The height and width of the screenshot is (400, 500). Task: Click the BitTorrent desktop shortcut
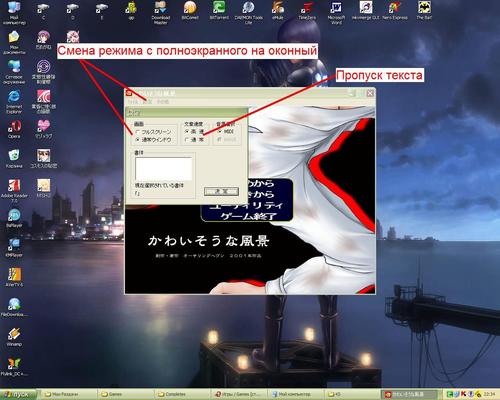coord(219,11)
